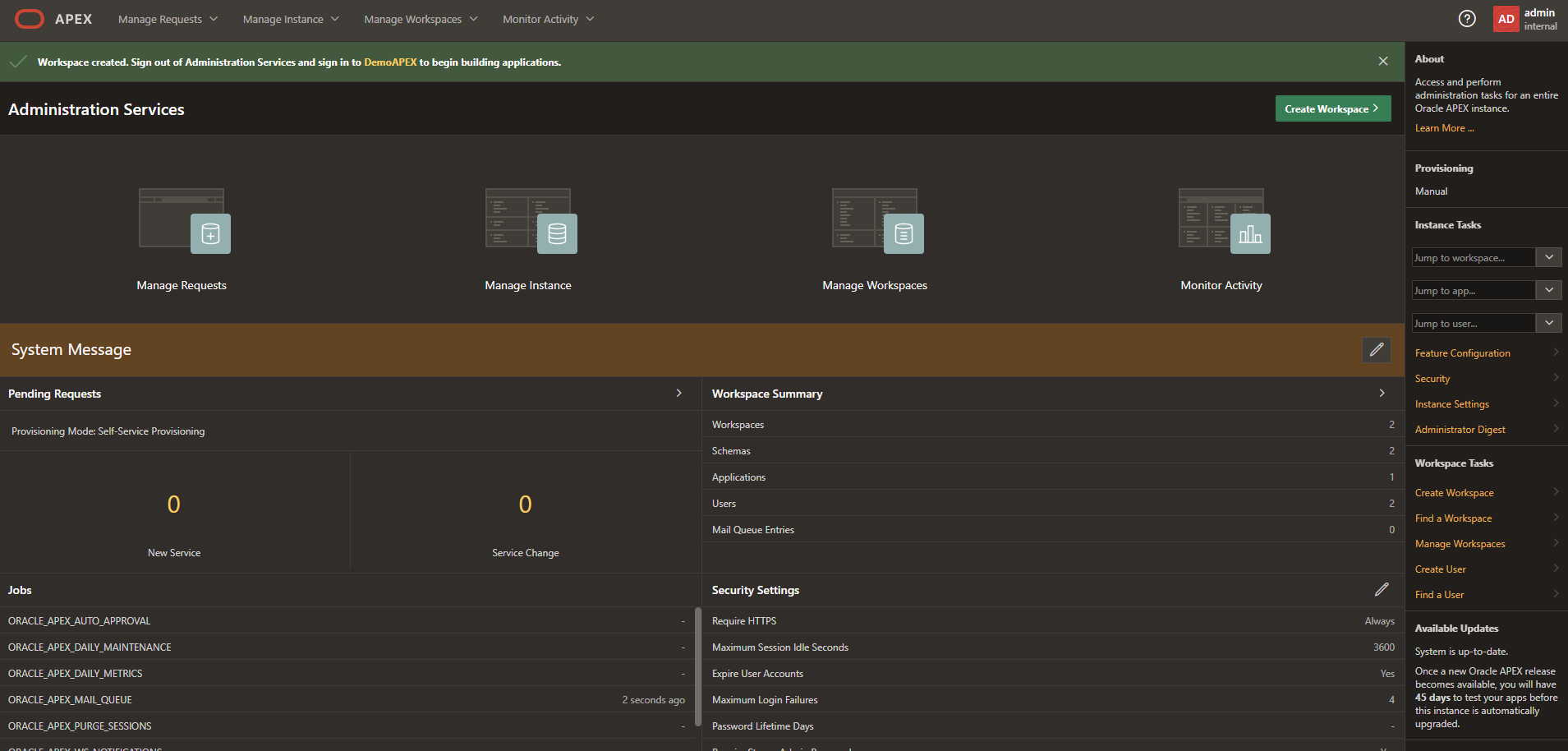Open the Monitor Activity top menu
Screen dimensions: 1568x751
(548, 19)
